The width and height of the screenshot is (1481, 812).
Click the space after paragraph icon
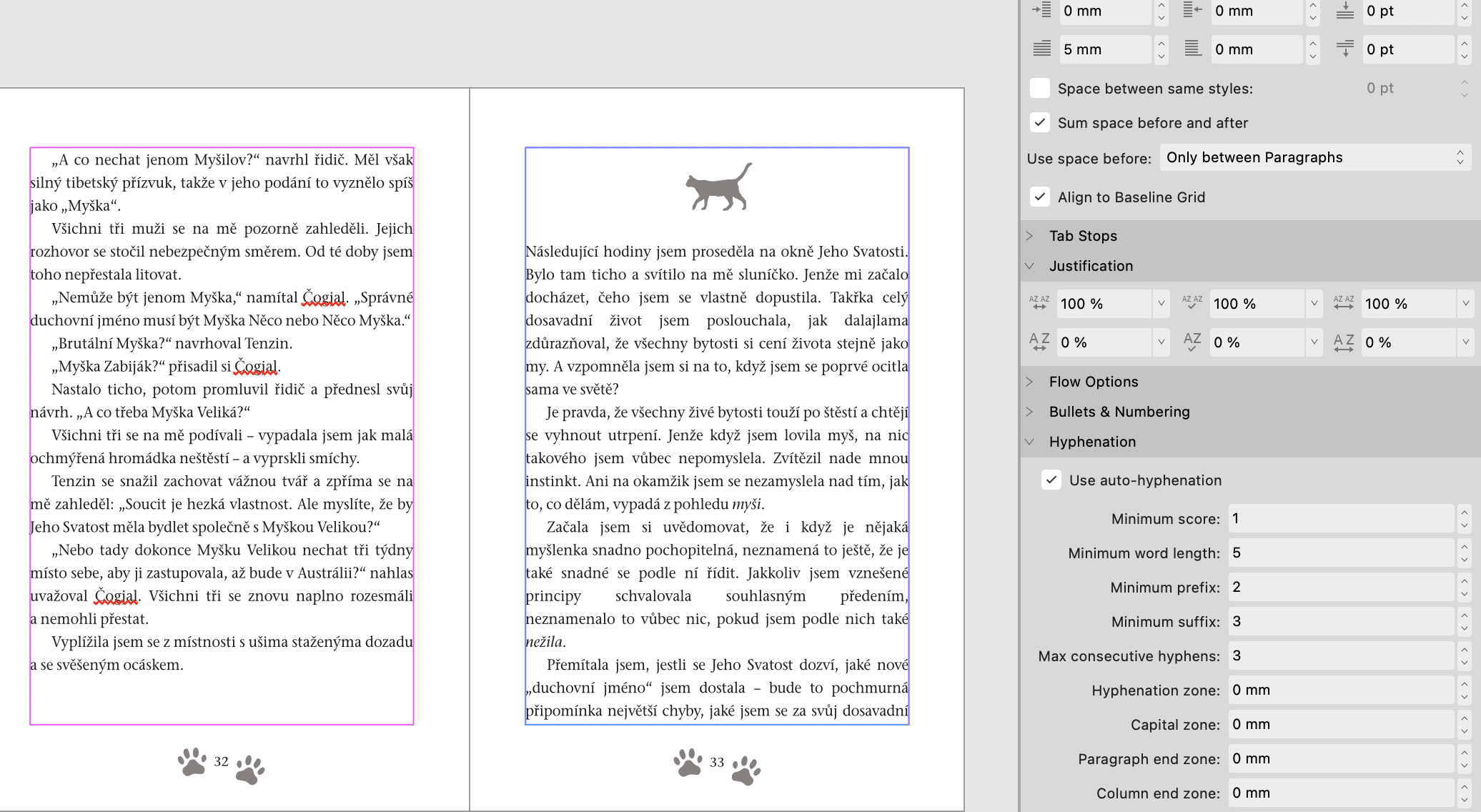[1344, 49]
